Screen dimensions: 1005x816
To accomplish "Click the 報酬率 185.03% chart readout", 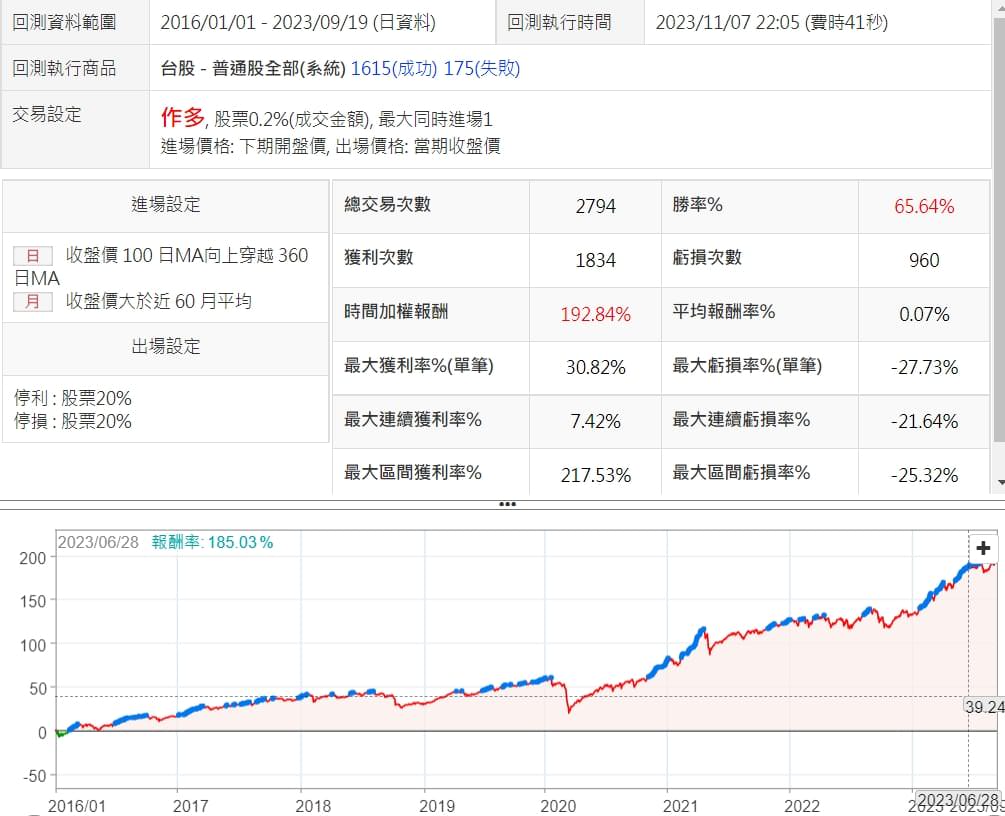I will pos(212,542).
